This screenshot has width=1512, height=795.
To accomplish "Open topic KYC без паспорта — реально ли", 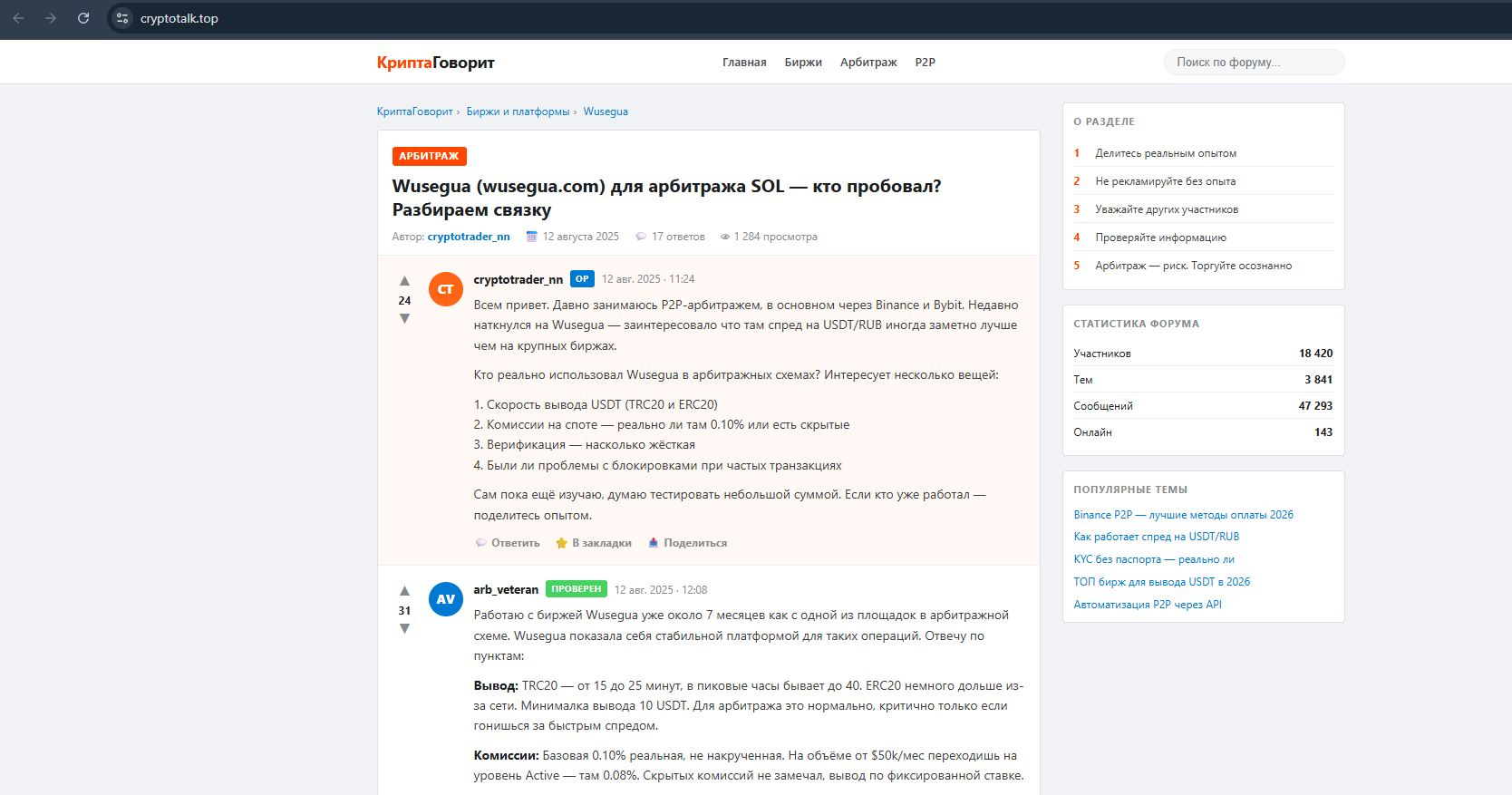I will [x=1154, y=559].
